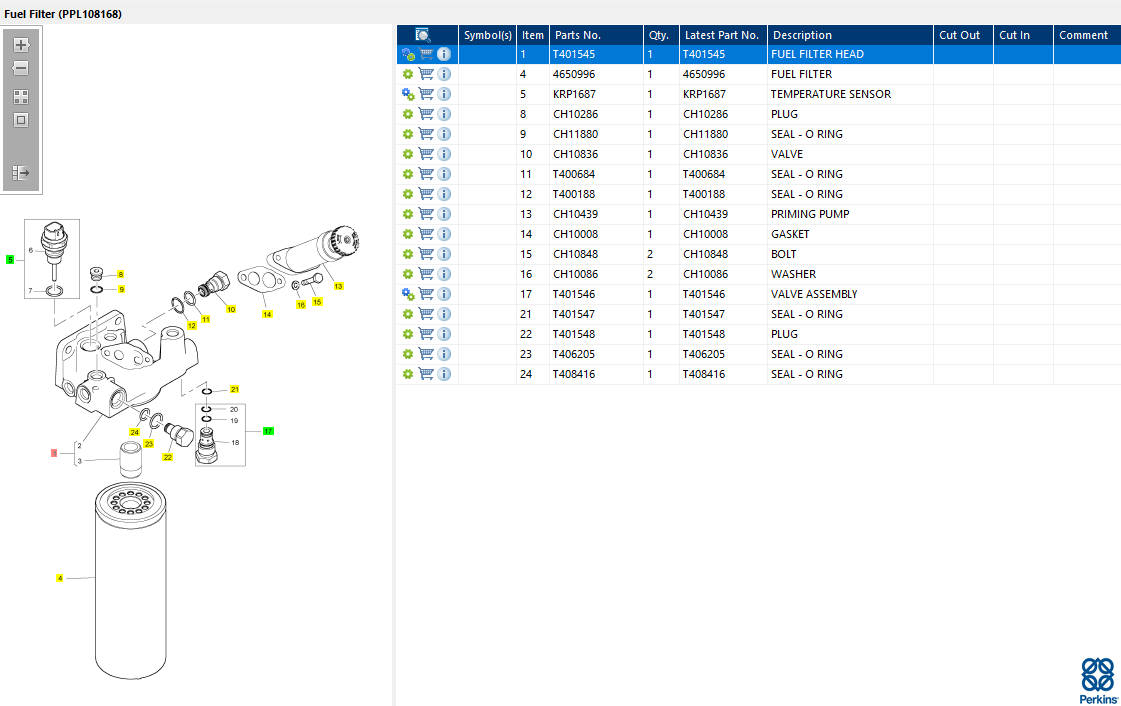1121x706 pixels.
Task: Click yellow callout 21 in diagram
Action: coord(234,389)
